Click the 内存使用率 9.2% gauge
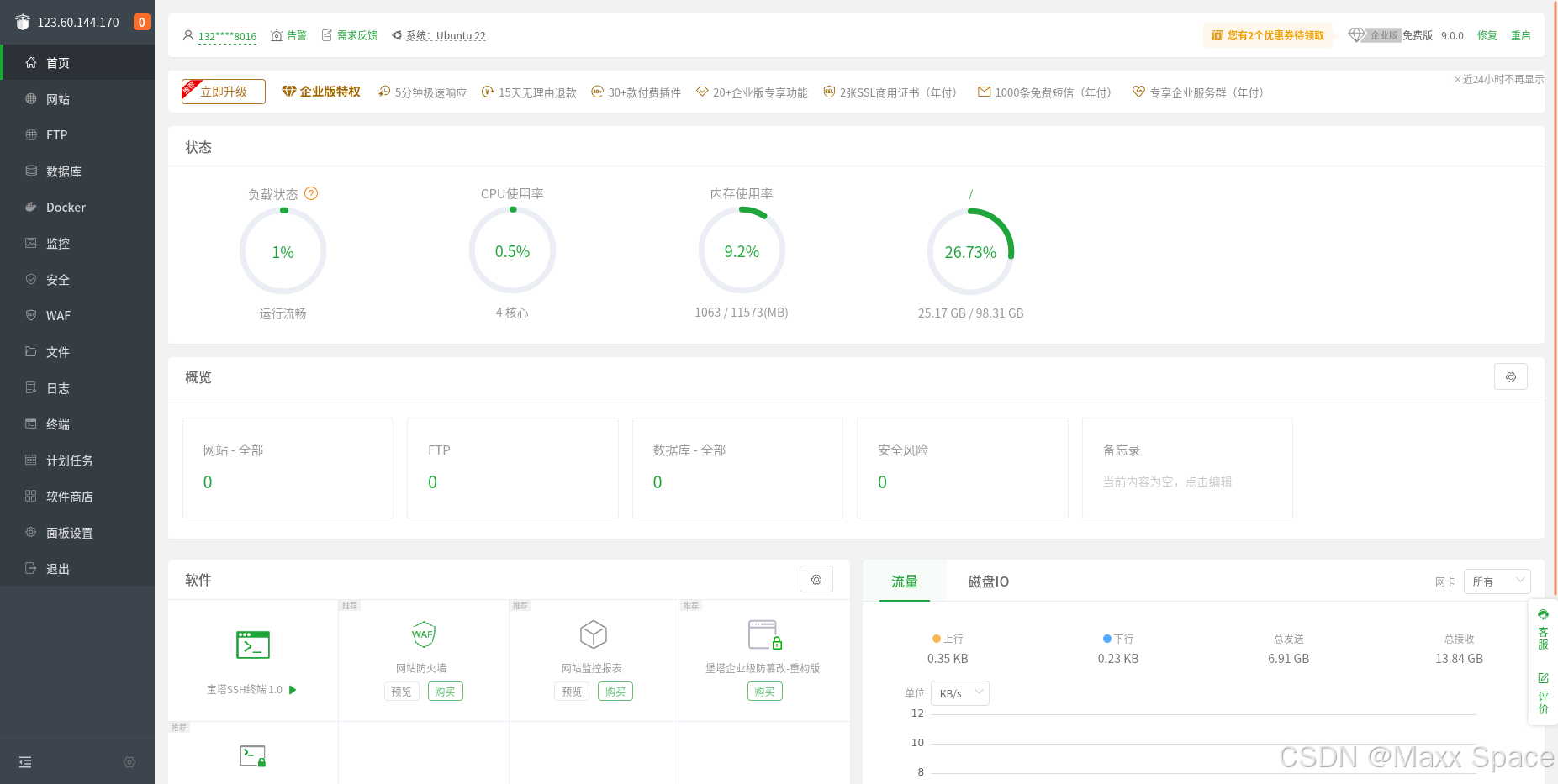1558x784 pixels. point(742,251)
